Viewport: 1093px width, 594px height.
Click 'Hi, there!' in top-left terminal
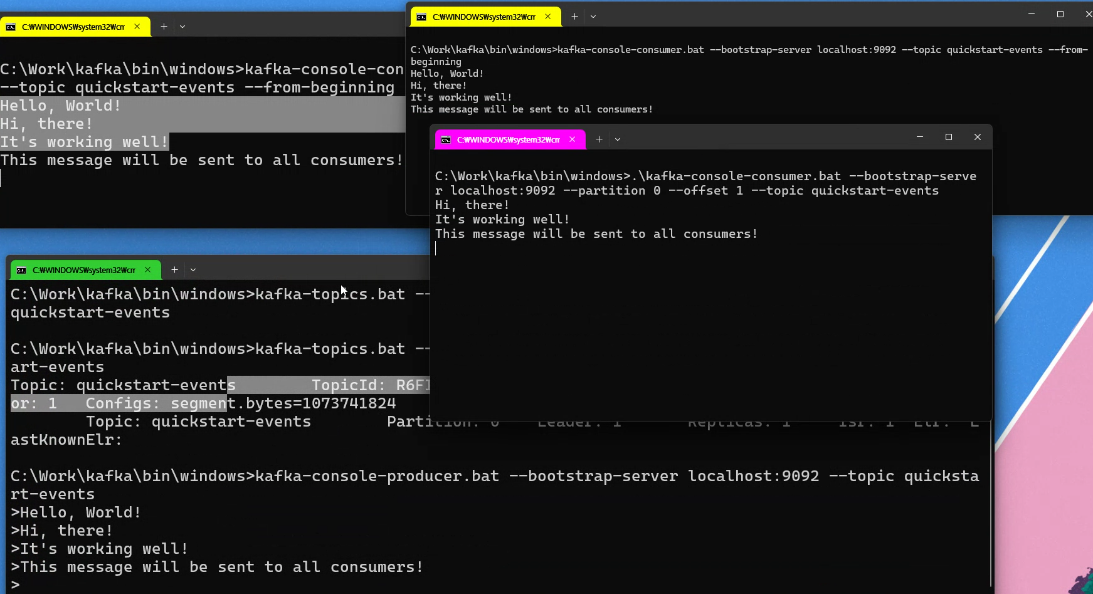point(46,123)
